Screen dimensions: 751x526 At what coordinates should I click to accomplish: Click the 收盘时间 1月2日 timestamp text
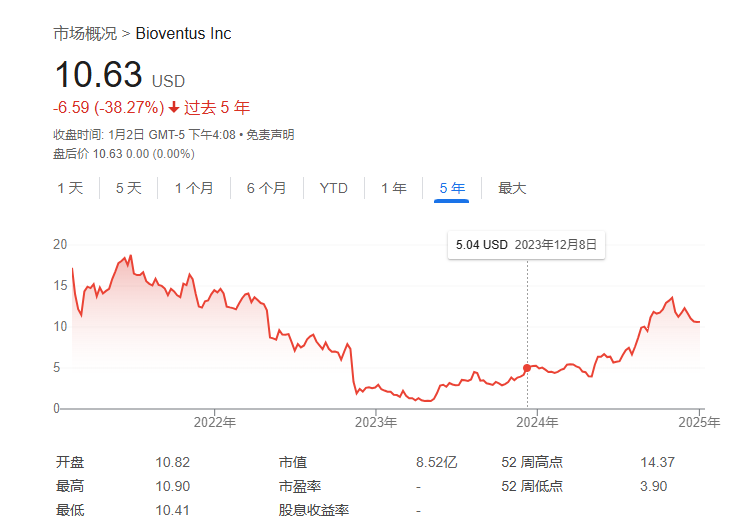pos(145,135)
